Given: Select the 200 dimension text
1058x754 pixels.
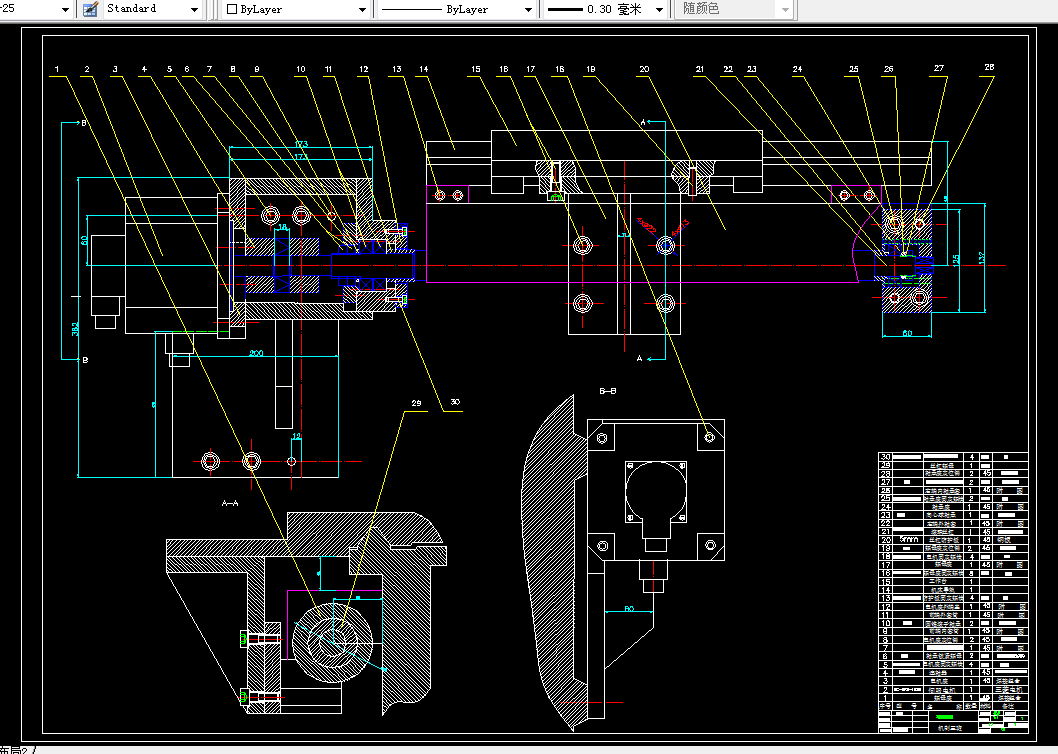Looking at the screenshot, I should point(256,353).
